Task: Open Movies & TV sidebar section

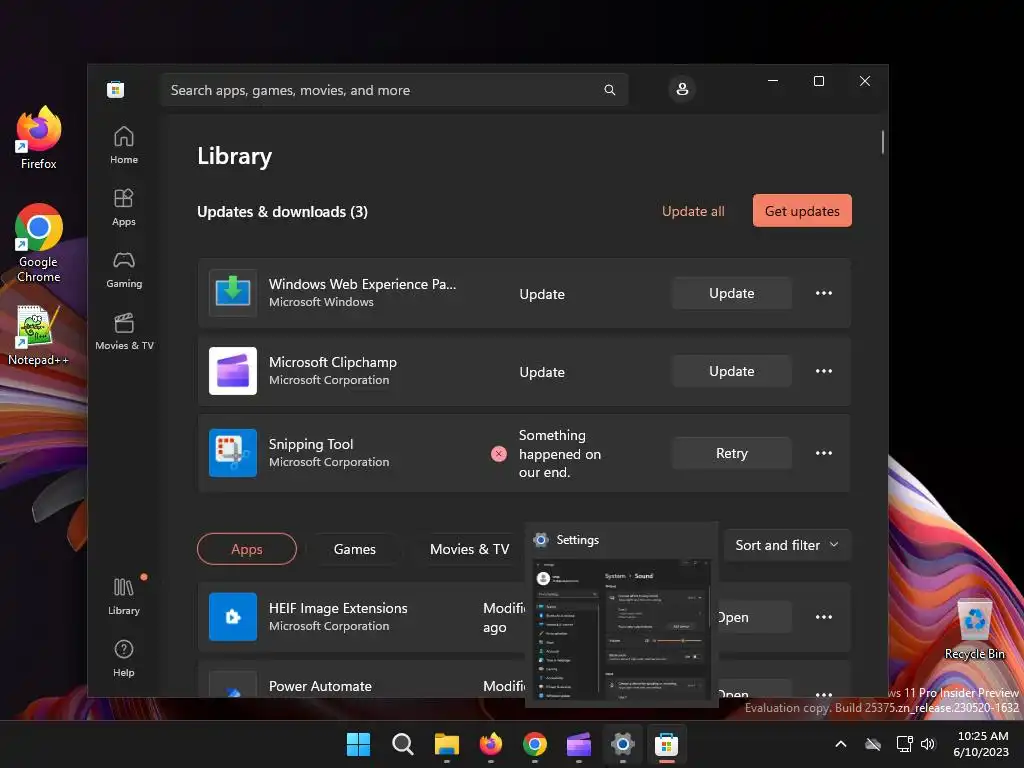Action: 123,331
